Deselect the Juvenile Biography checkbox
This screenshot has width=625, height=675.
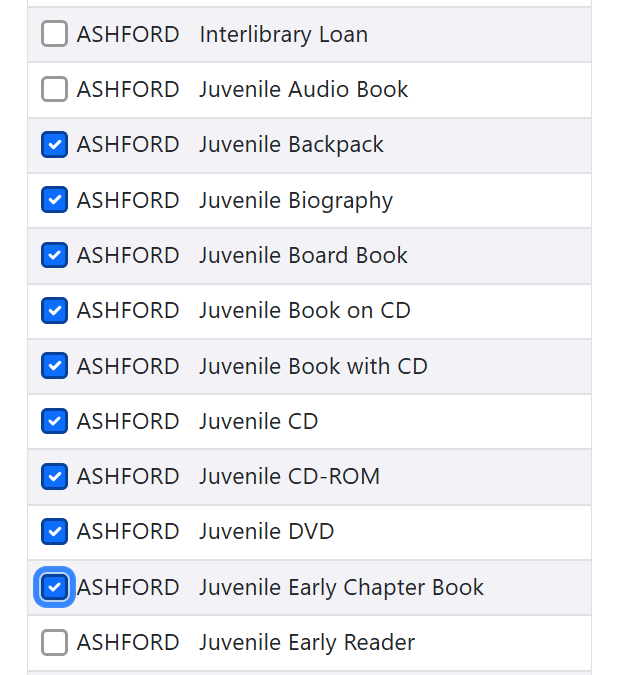coord(54,200)
